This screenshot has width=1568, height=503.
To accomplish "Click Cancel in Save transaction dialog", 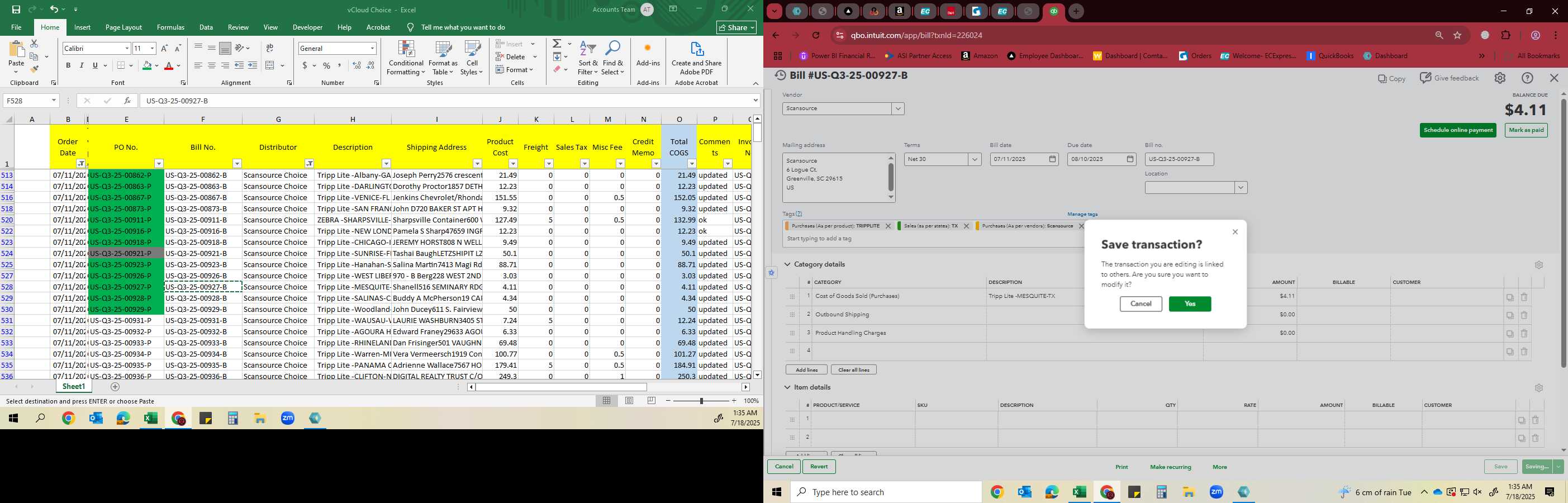I will tap(1141, 304).
